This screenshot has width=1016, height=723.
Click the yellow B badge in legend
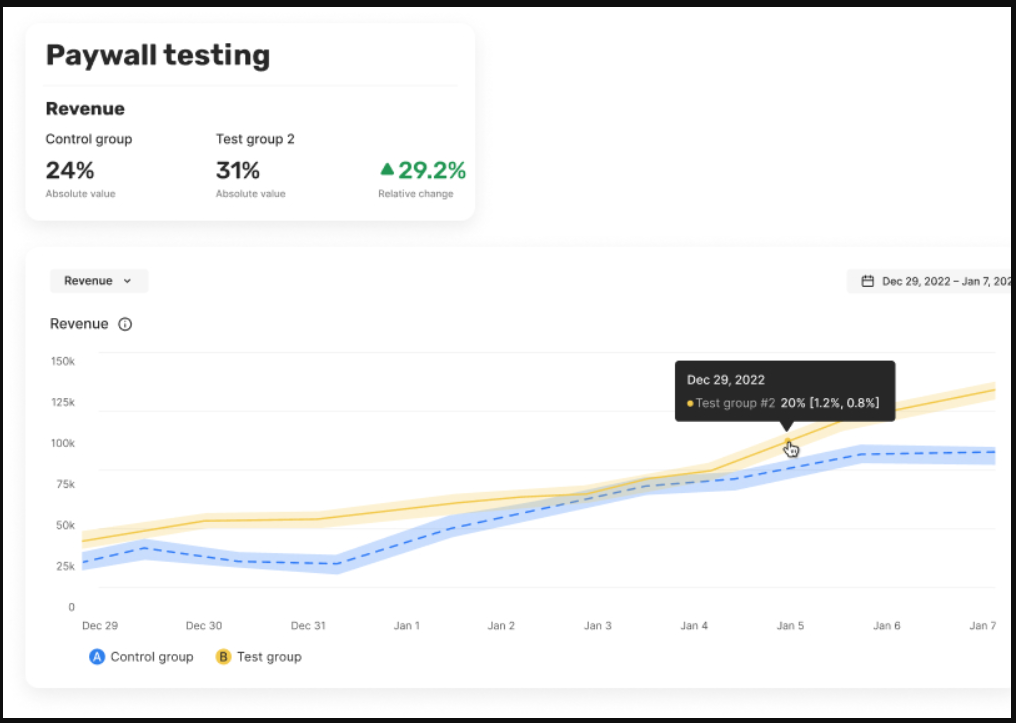(x=223, y=657)
